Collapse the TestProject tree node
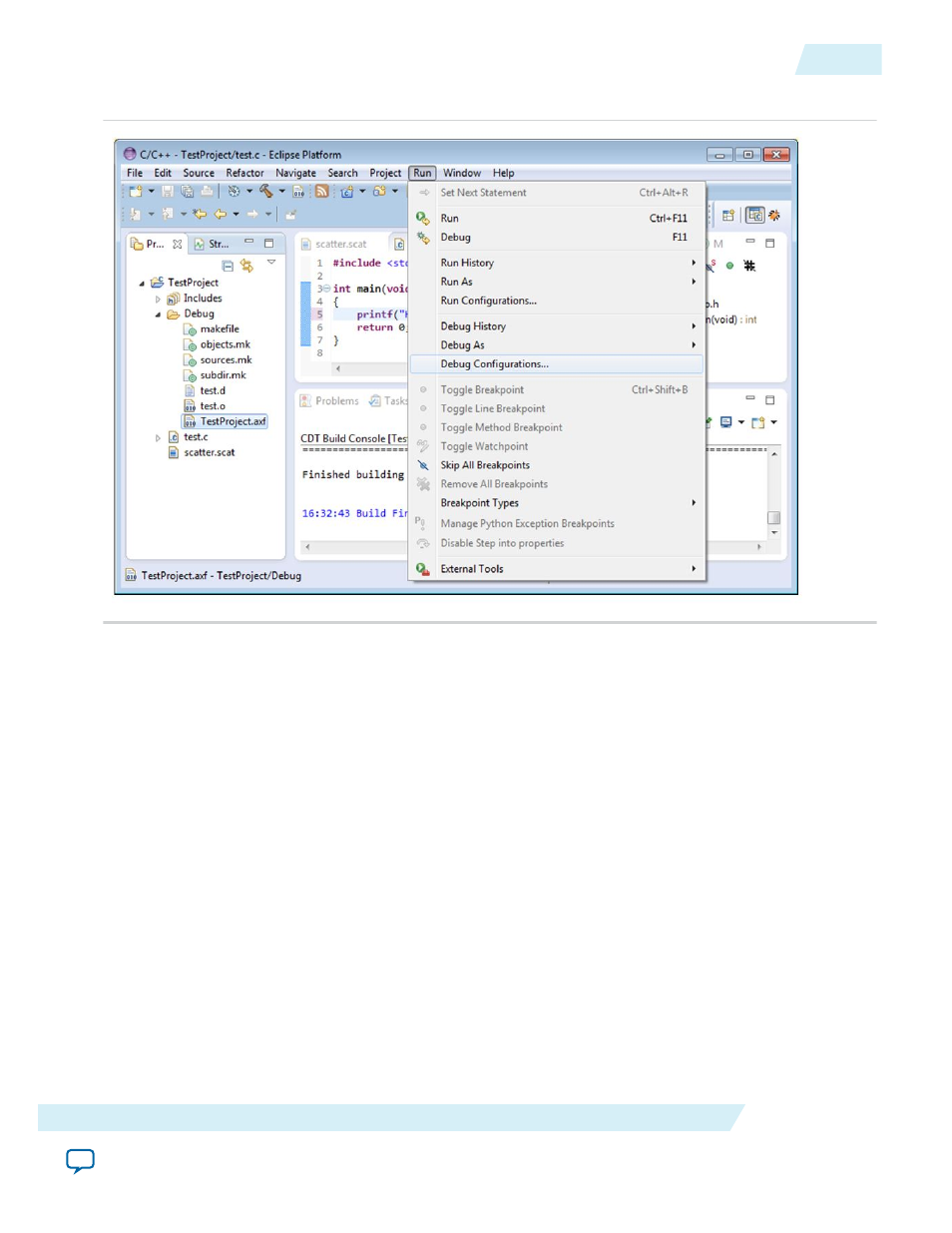The height and width of the screenshot is (1233, 952). [x=142, y=284]
